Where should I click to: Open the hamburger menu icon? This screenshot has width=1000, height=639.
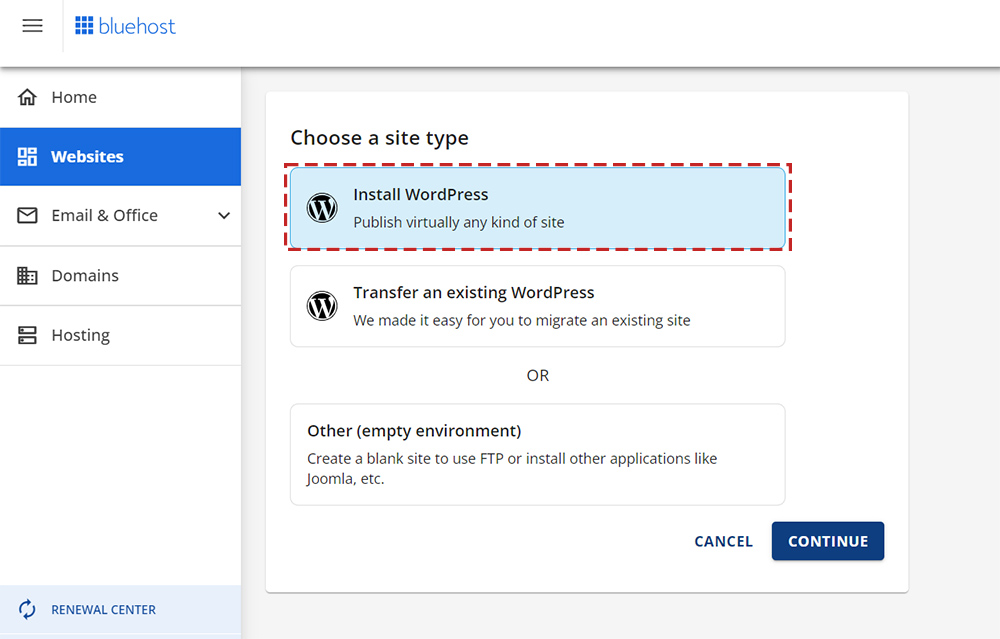coord(33,26)
